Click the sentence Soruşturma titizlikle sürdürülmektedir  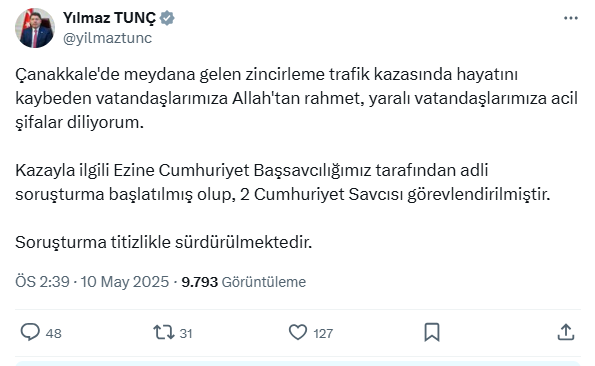[x=164, y=242]
